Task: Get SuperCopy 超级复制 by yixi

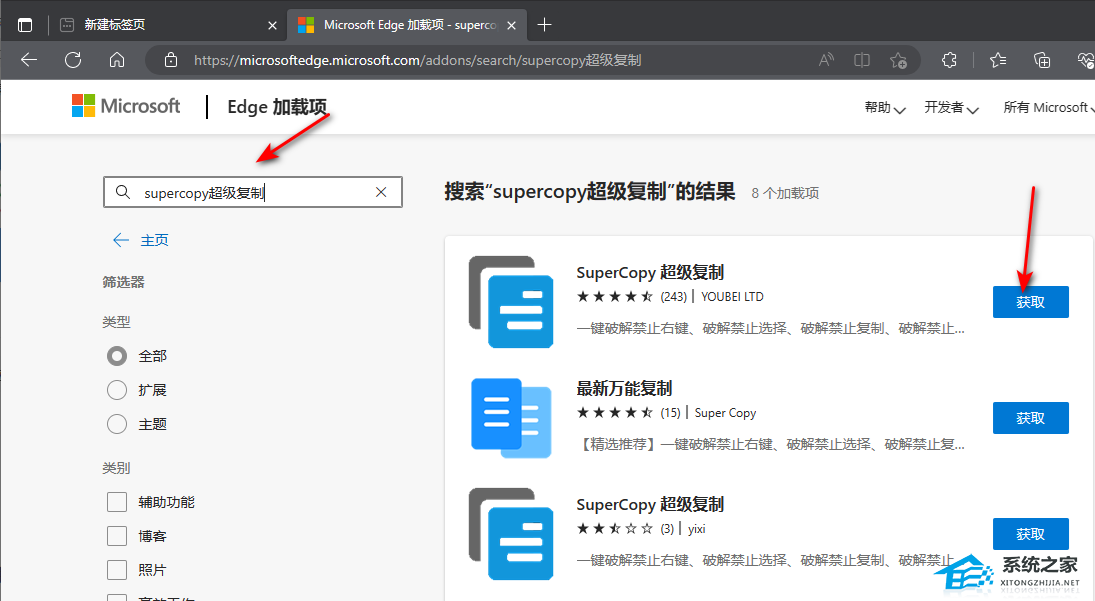Action: coord(1031,534)
